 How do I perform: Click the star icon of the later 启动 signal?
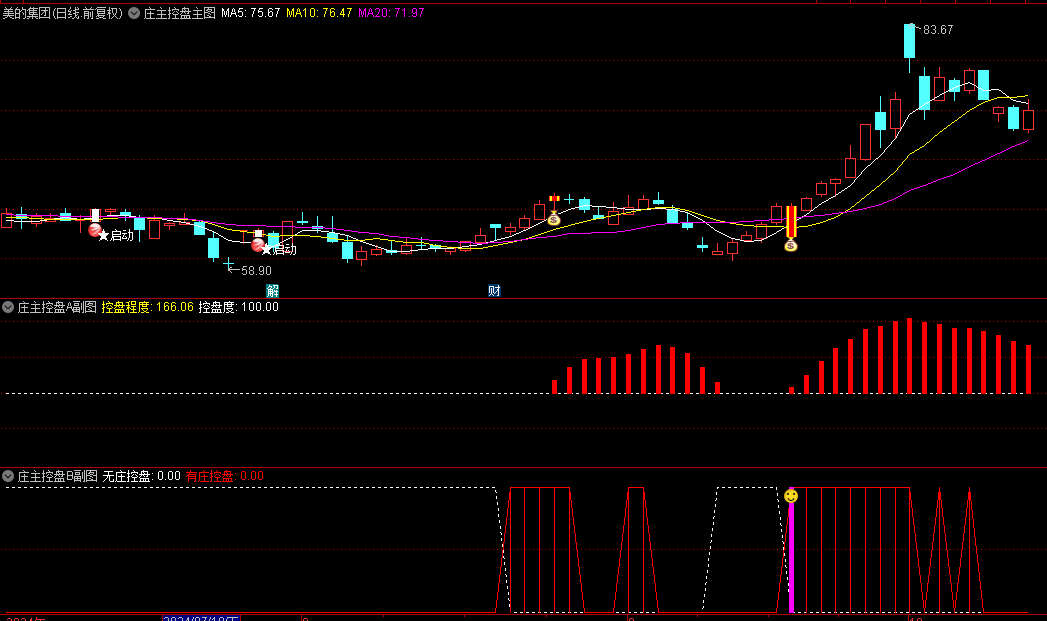(x=266, y=250)
